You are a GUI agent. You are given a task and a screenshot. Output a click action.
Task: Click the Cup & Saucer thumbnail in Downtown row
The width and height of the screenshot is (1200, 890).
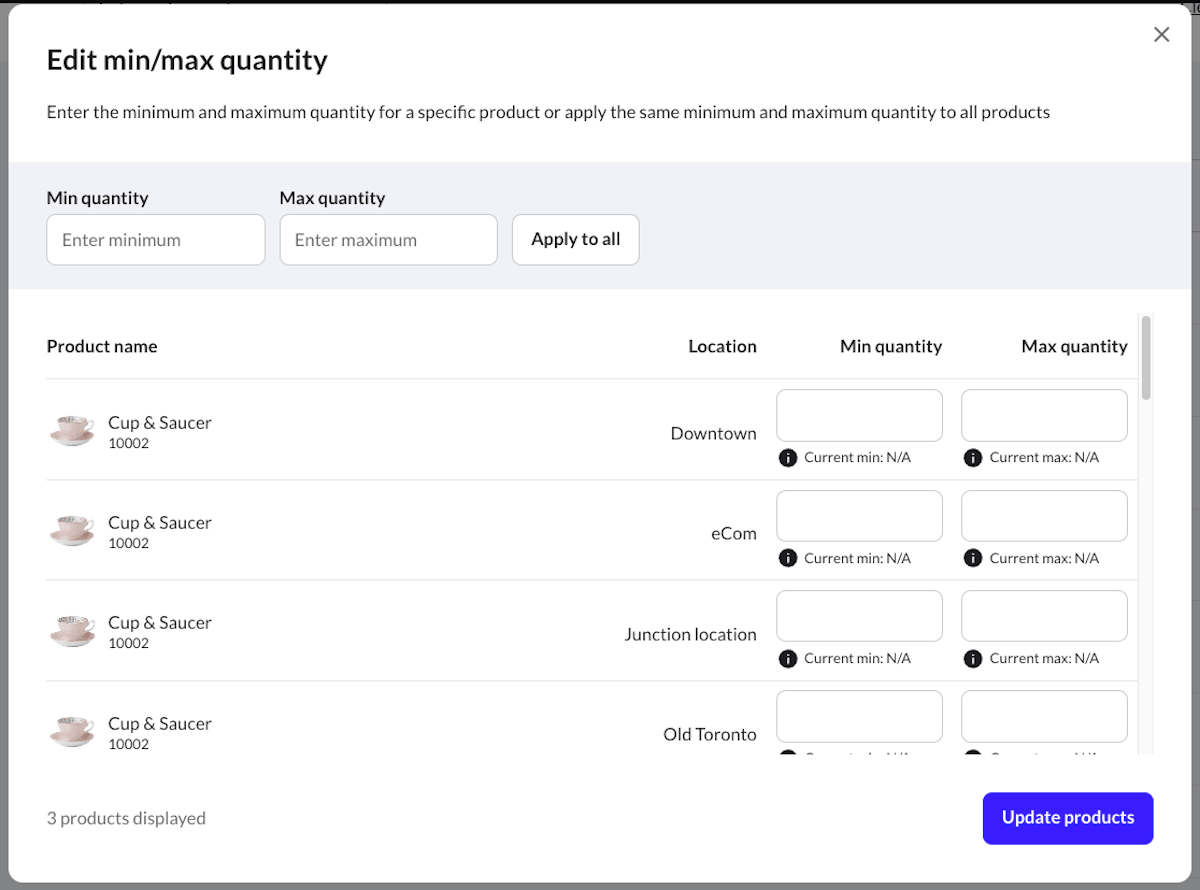pyautogui.click(x=72, y=431)
